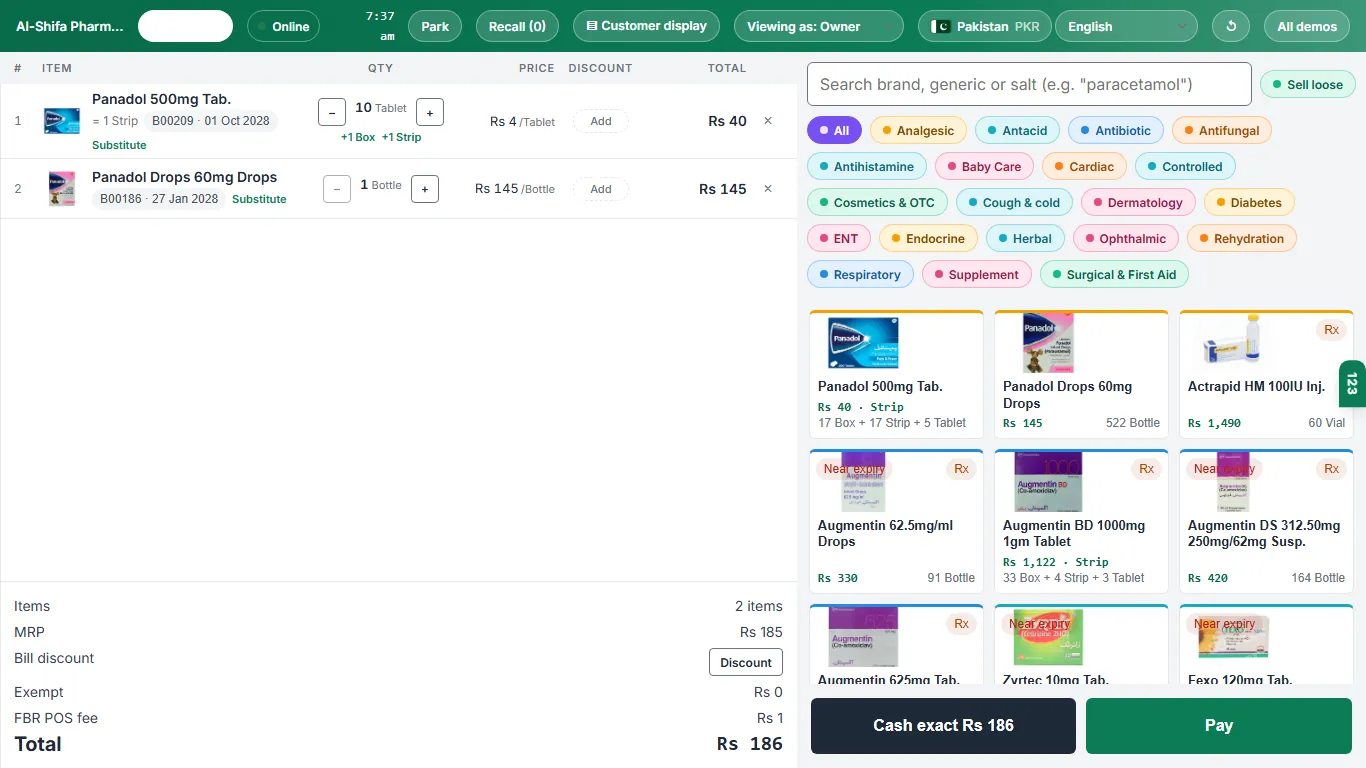1366x768 pixels.
Task: Add Augmentin 62.5mg/ml Drops product card
Action: pyautogui.click(x=896, y=519)
